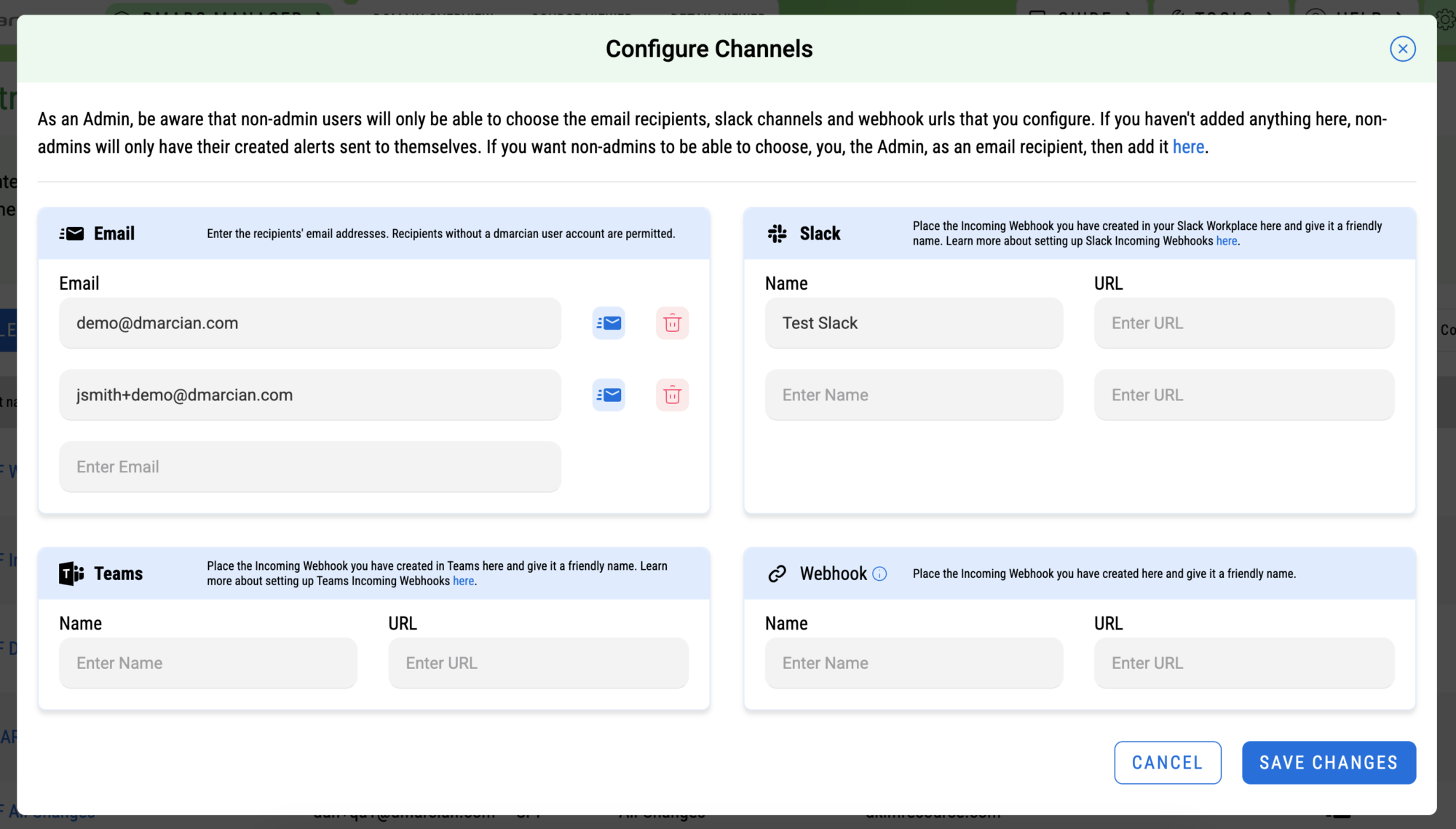Focus the URL field next to Test Slack

tap(1244, 323)
